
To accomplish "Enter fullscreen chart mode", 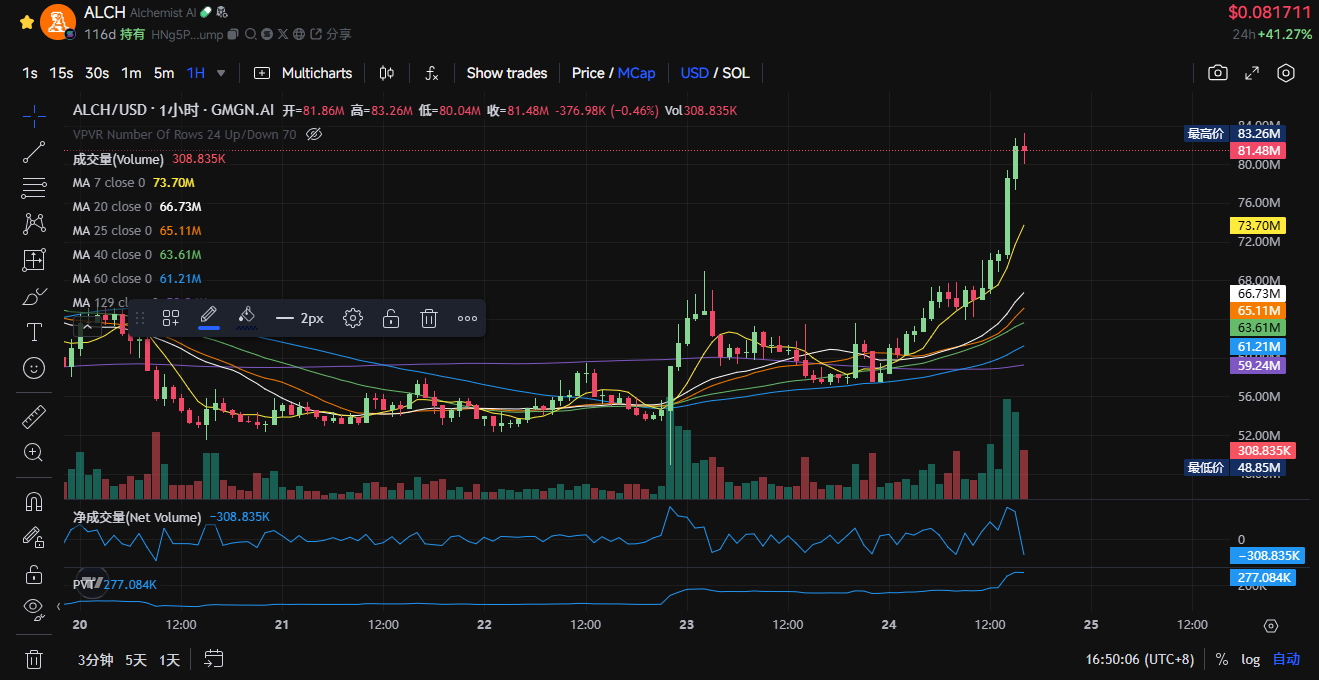I will pos(1251,73).
